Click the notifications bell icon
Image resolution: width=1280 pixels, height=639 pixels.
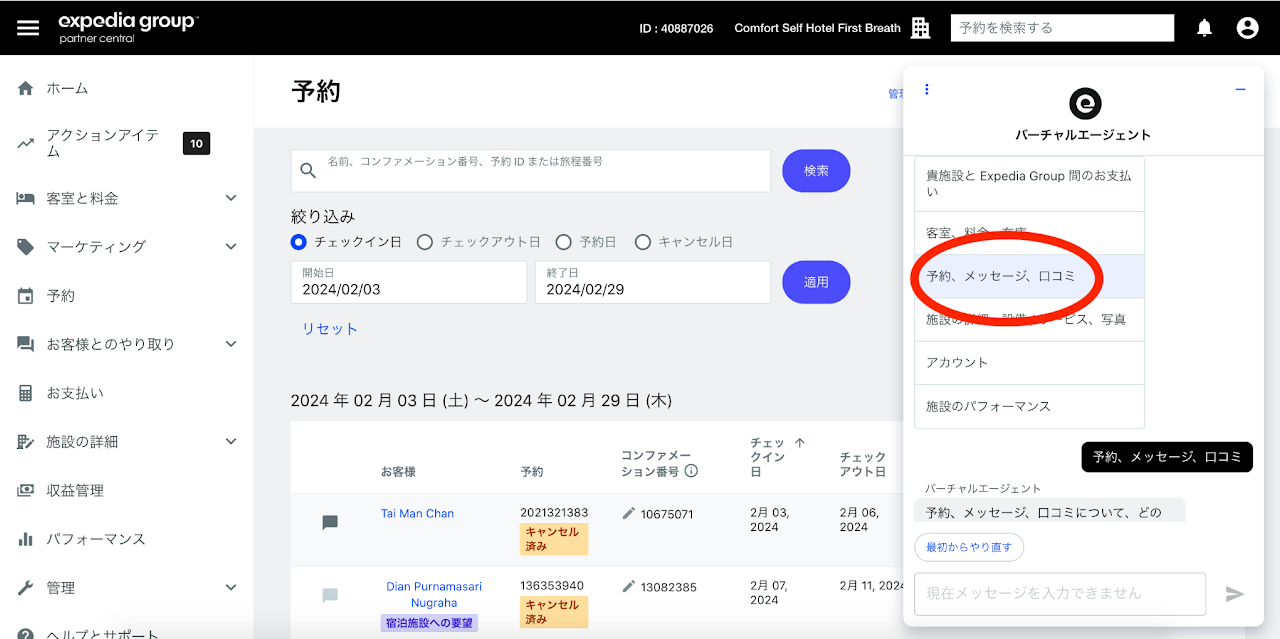(x=1204, y=28)
